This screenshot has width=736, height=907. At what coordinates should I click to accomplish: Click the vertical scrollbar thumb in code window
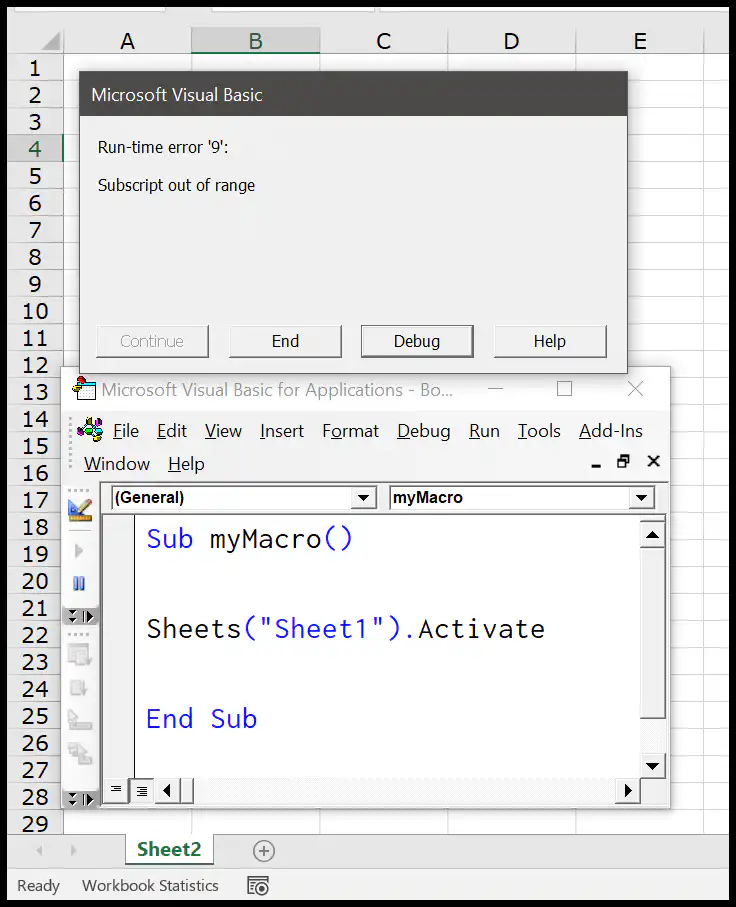653,633
